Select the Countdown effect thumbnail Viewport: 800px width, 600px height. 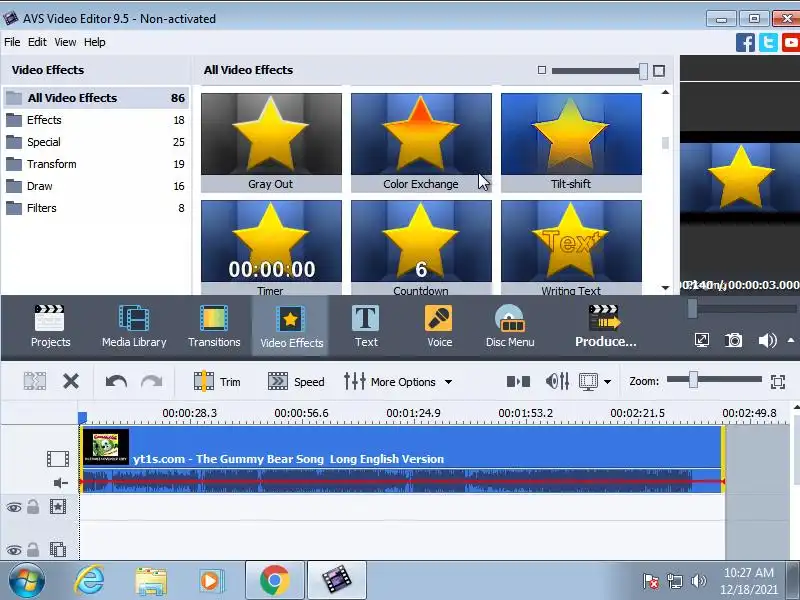click(421, 247)
